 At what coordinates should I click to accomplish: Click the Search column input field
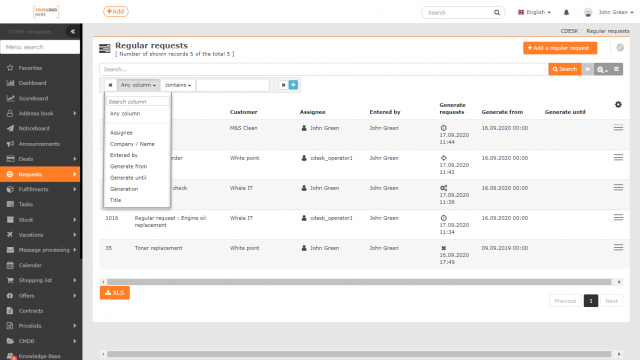138,102
